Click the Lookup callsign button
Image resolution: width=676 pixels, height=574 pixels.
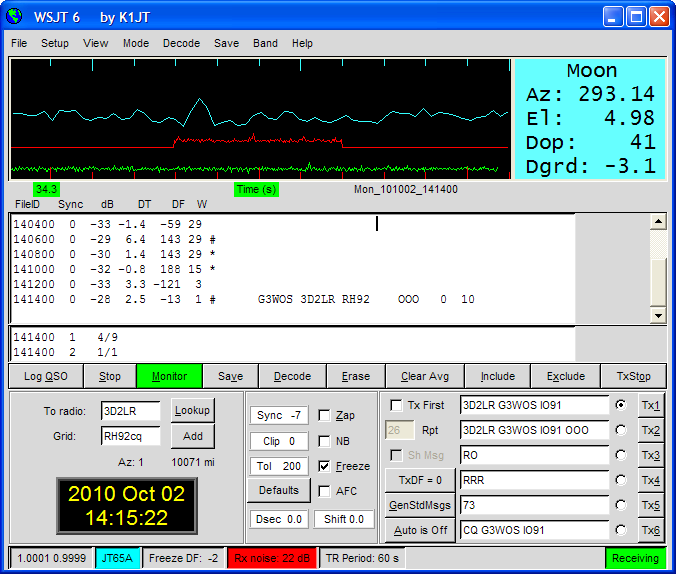pyautogui.click(x=192, y=411)
